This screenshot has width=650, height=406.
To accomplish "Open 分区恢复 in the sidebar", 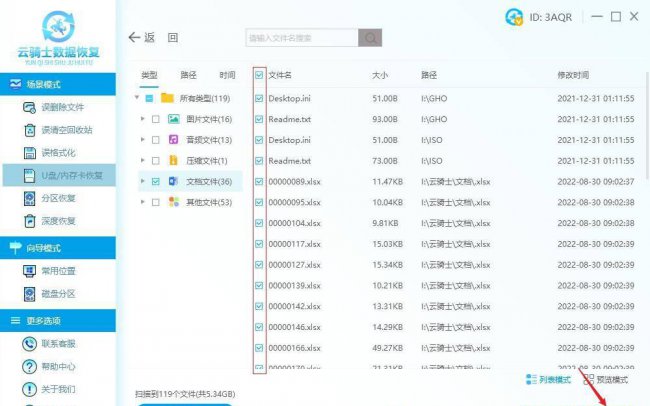I will 49,198.
